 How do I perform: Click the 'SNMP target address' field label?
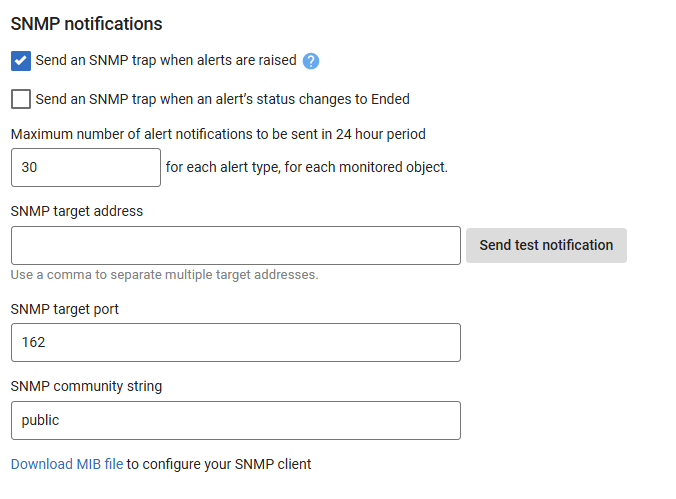(77, 211)
